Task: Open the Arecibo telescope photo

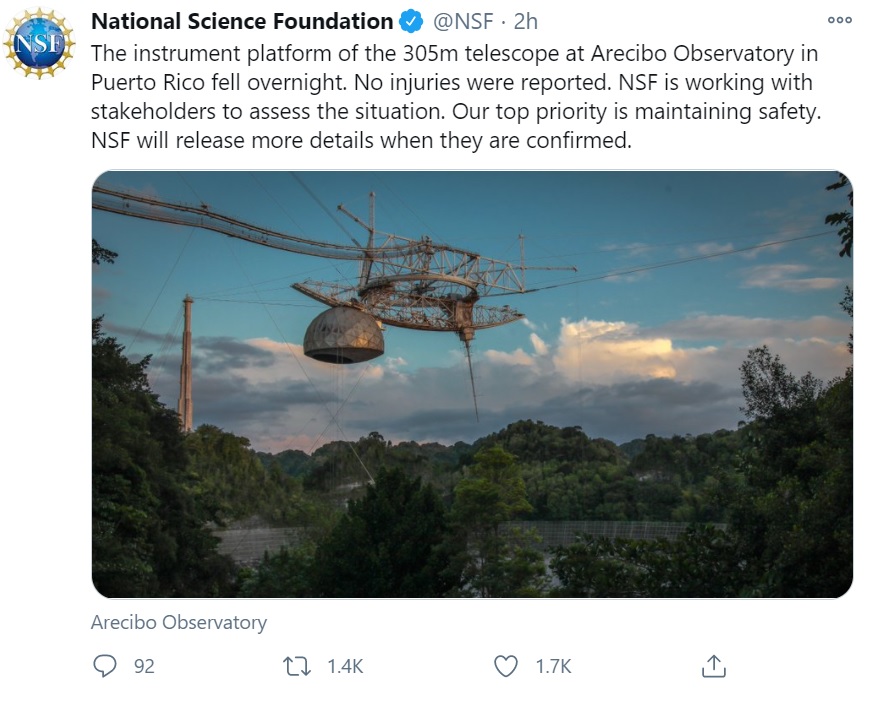Action: 472,384
